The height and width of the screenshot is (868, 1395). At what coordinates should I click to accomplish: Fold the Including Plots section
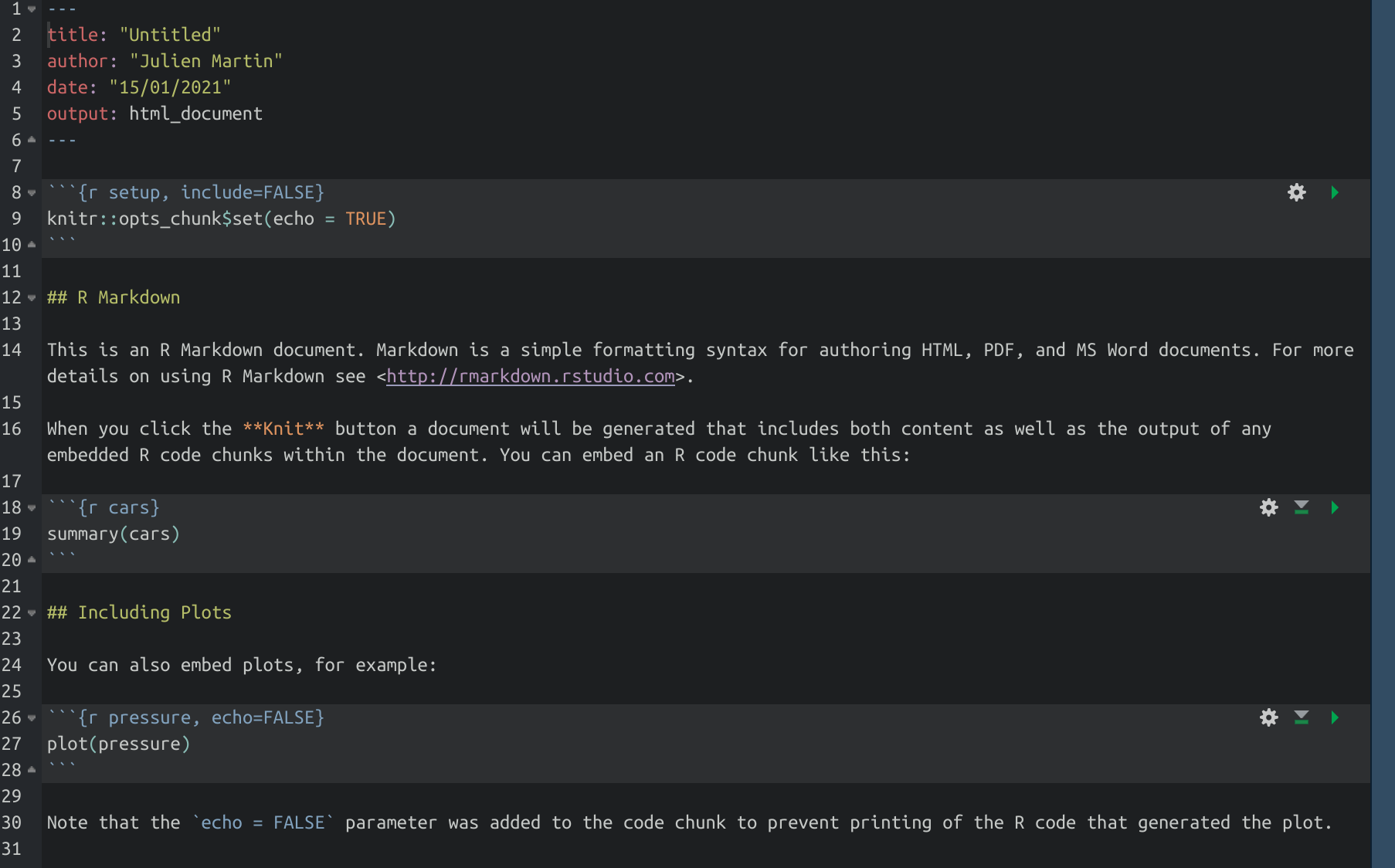point(32,613)
